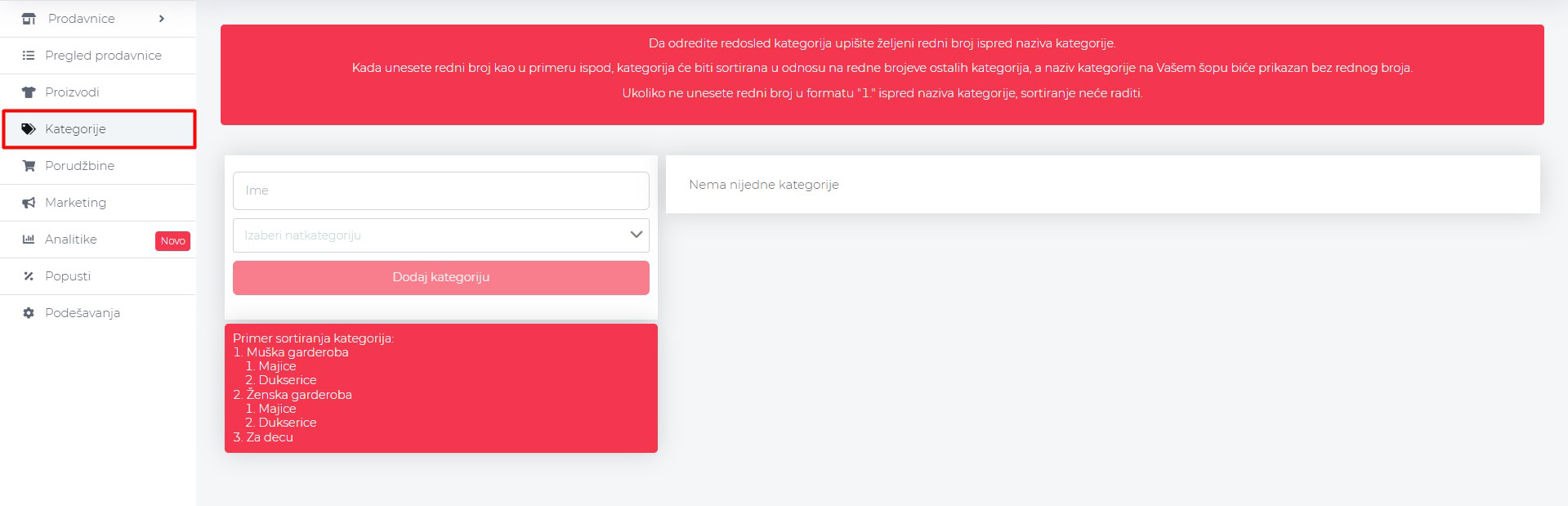This screenshot has height=506, width=1568.
Task: Click the Novo badge next to Analitike
Action: [172, 241]
